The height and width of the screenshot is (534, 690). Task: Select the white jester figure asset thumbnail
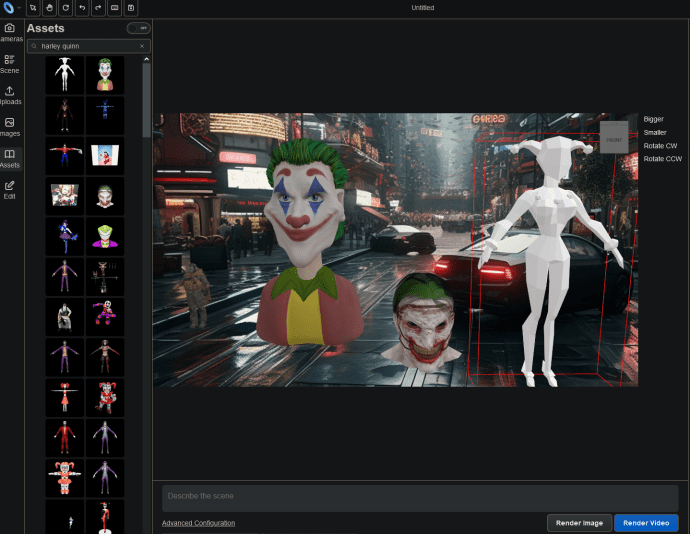tap(65, 75)
